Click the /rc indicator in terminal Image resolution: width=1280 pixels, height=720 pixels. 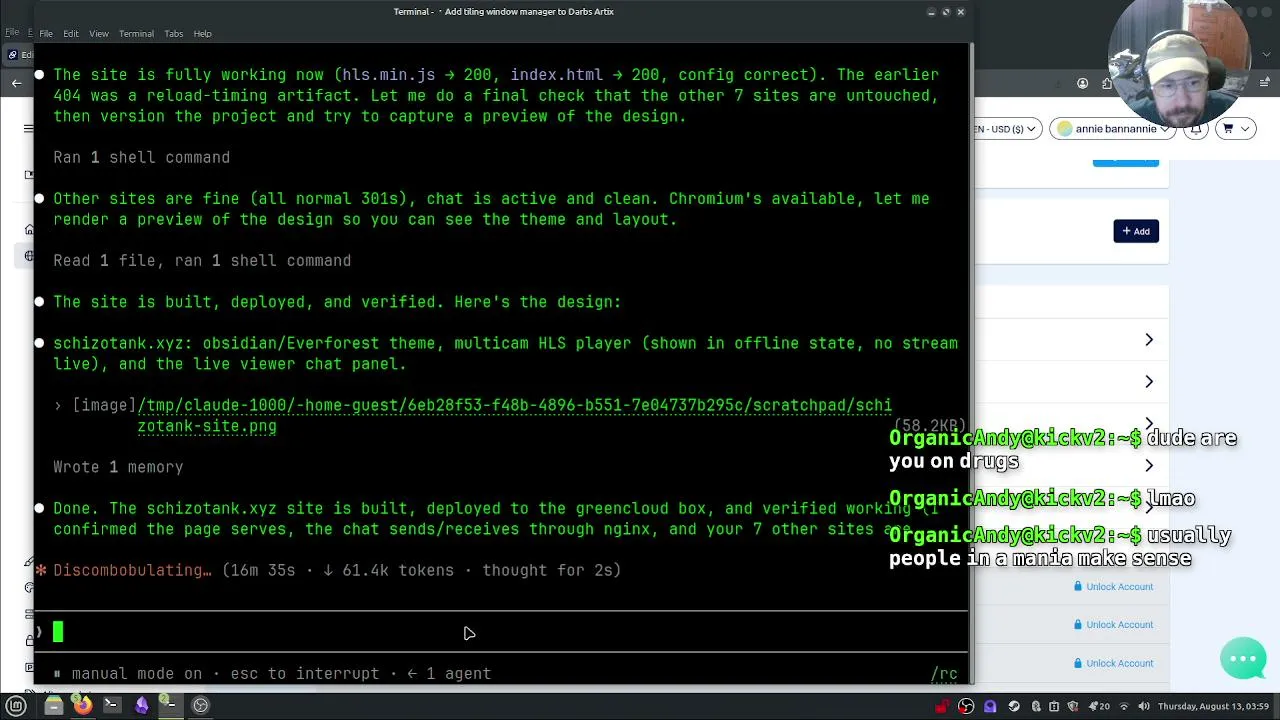point(944,674)
